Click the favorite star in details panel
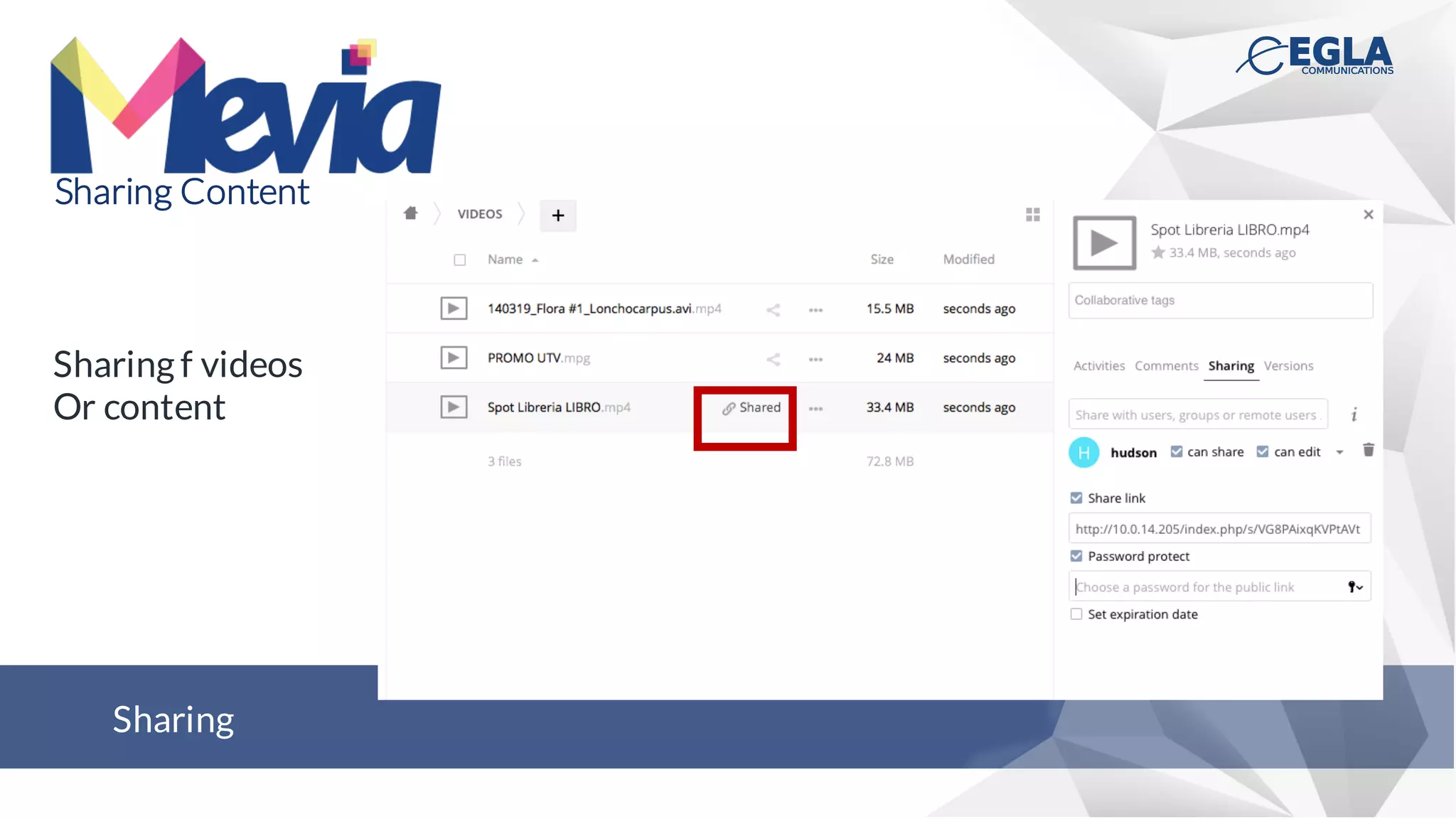 1158,252
